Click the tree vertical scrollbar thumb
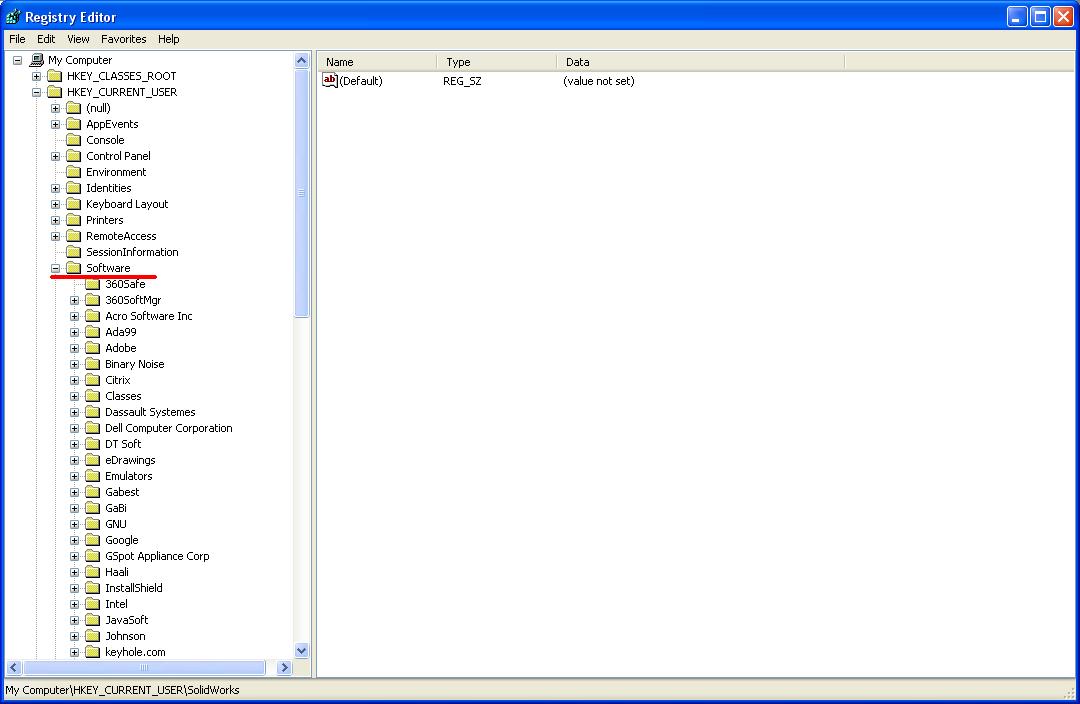The width and height of the screenshot is (1080, 704). (302, 194)
